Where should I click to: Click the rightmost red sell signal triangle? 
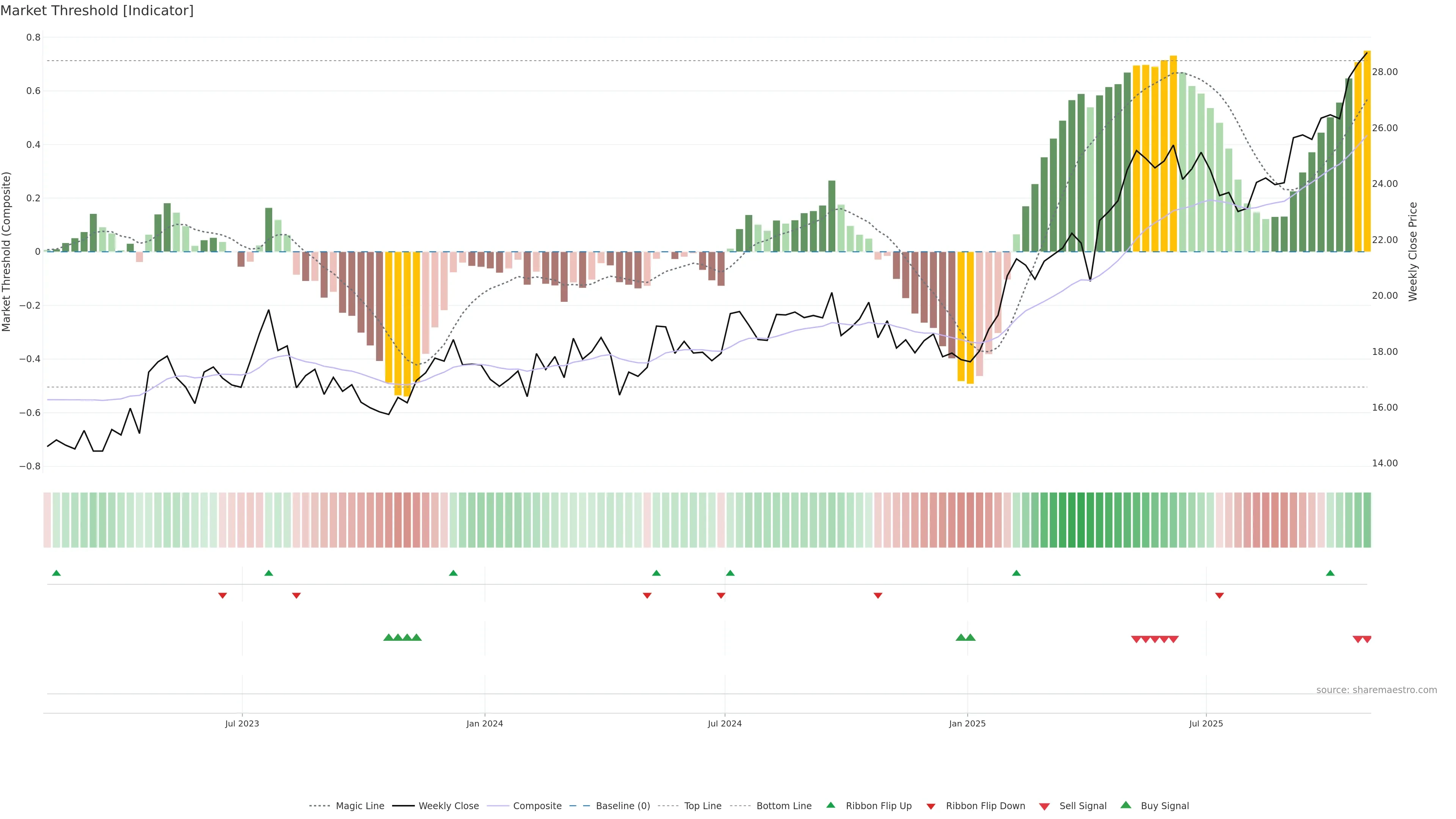(x=1367, y=639)
